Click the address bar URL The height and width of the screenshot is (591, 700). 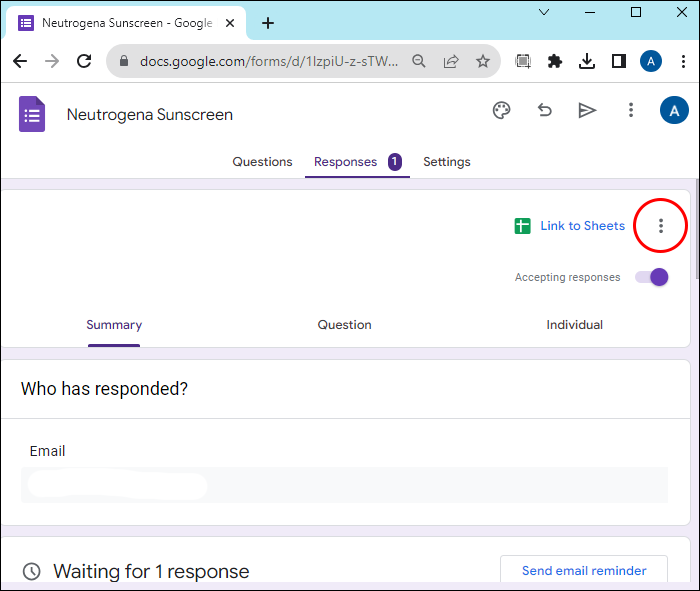[269, 61]
